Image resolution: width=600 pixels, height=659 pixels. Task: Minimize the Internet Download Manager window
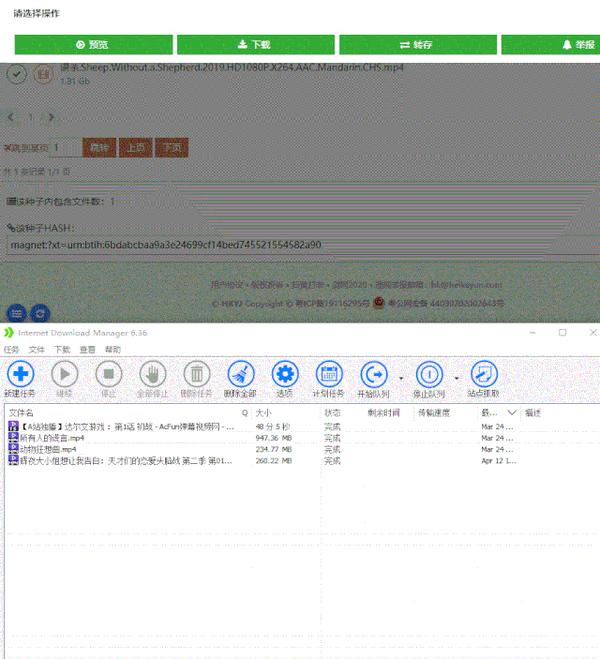click(x=532, y=332)
